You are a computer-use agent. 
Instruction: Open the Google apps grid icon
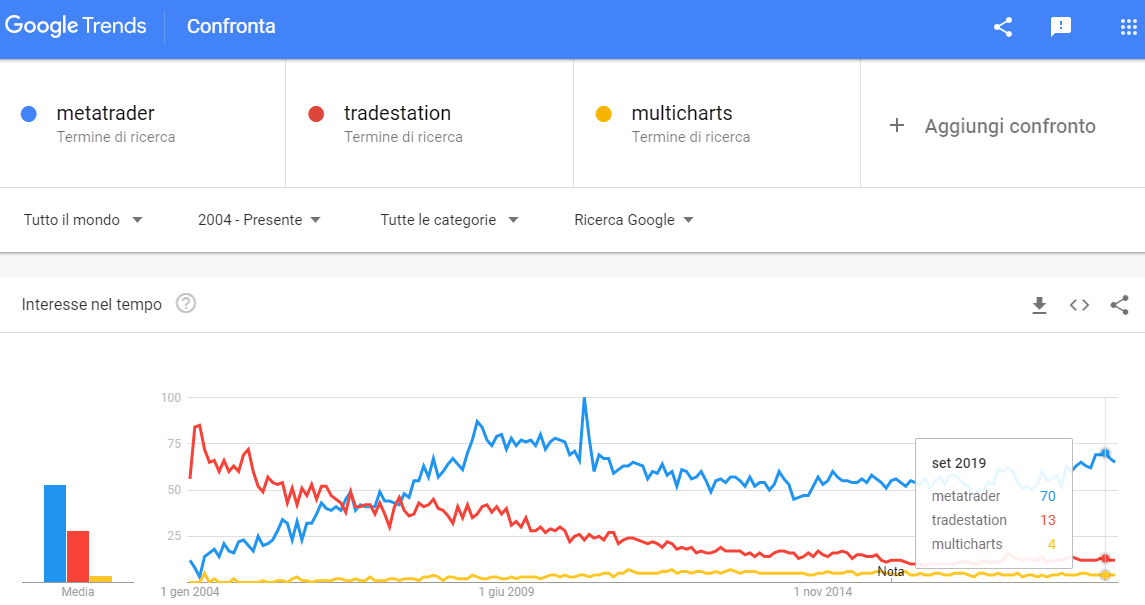click(1128, 28)
